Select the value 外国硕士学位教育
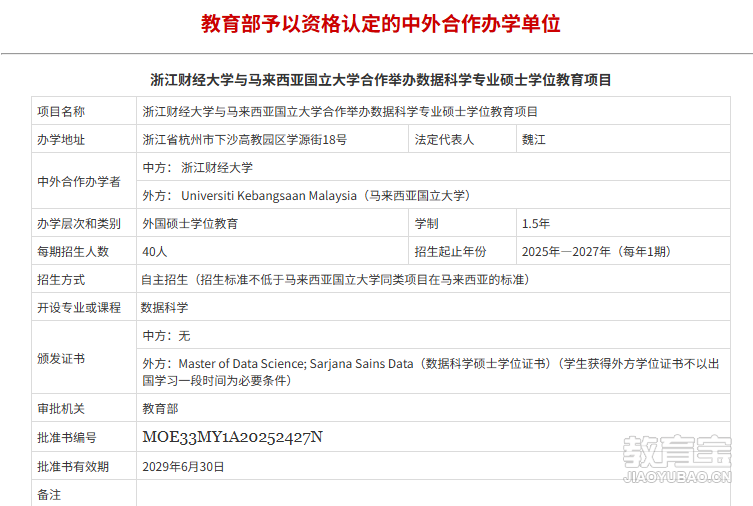753x506 pixels. click(190, 224)
